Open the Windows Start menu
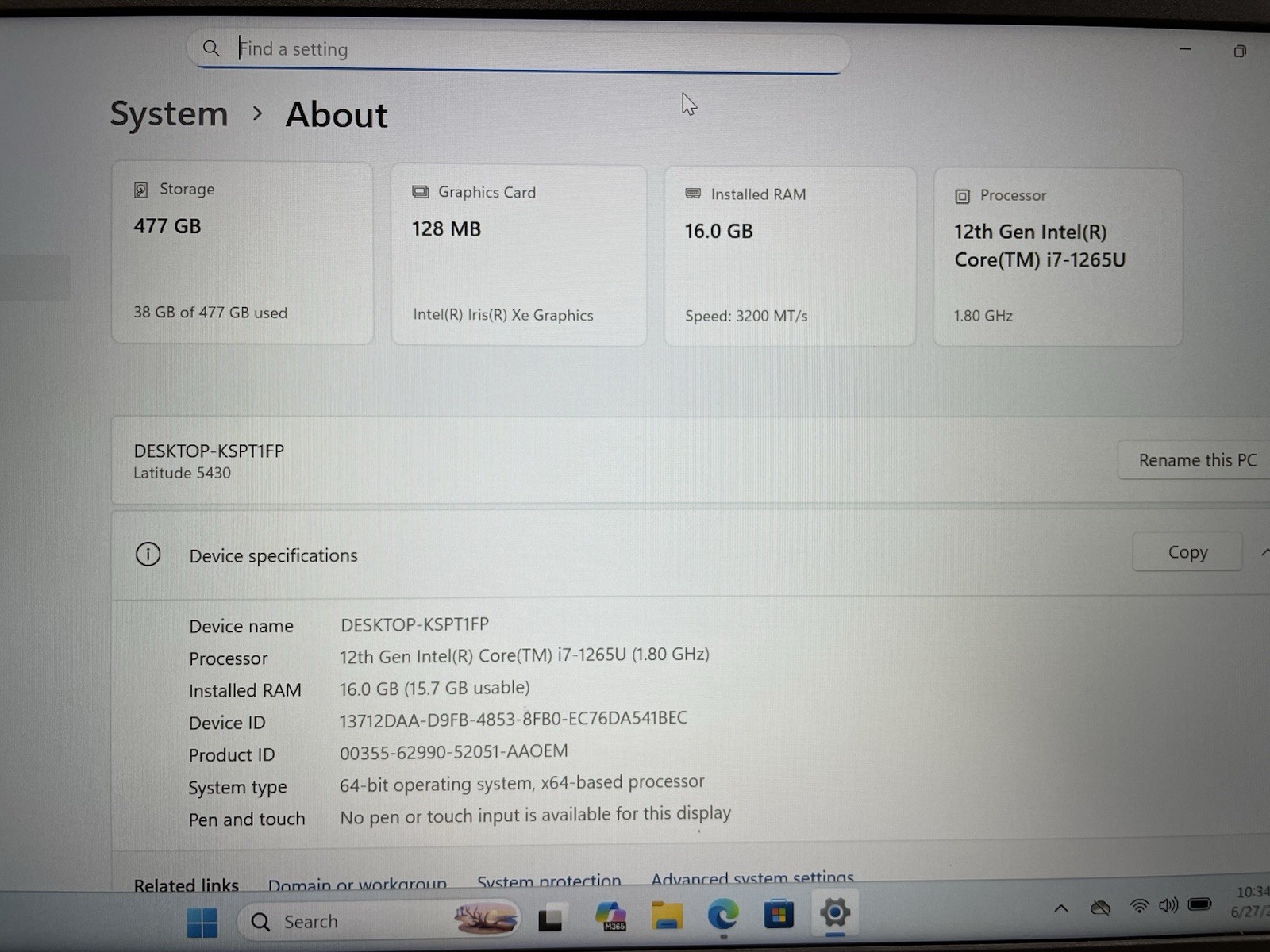1270x952 pixels. click(x=202, y=922)
